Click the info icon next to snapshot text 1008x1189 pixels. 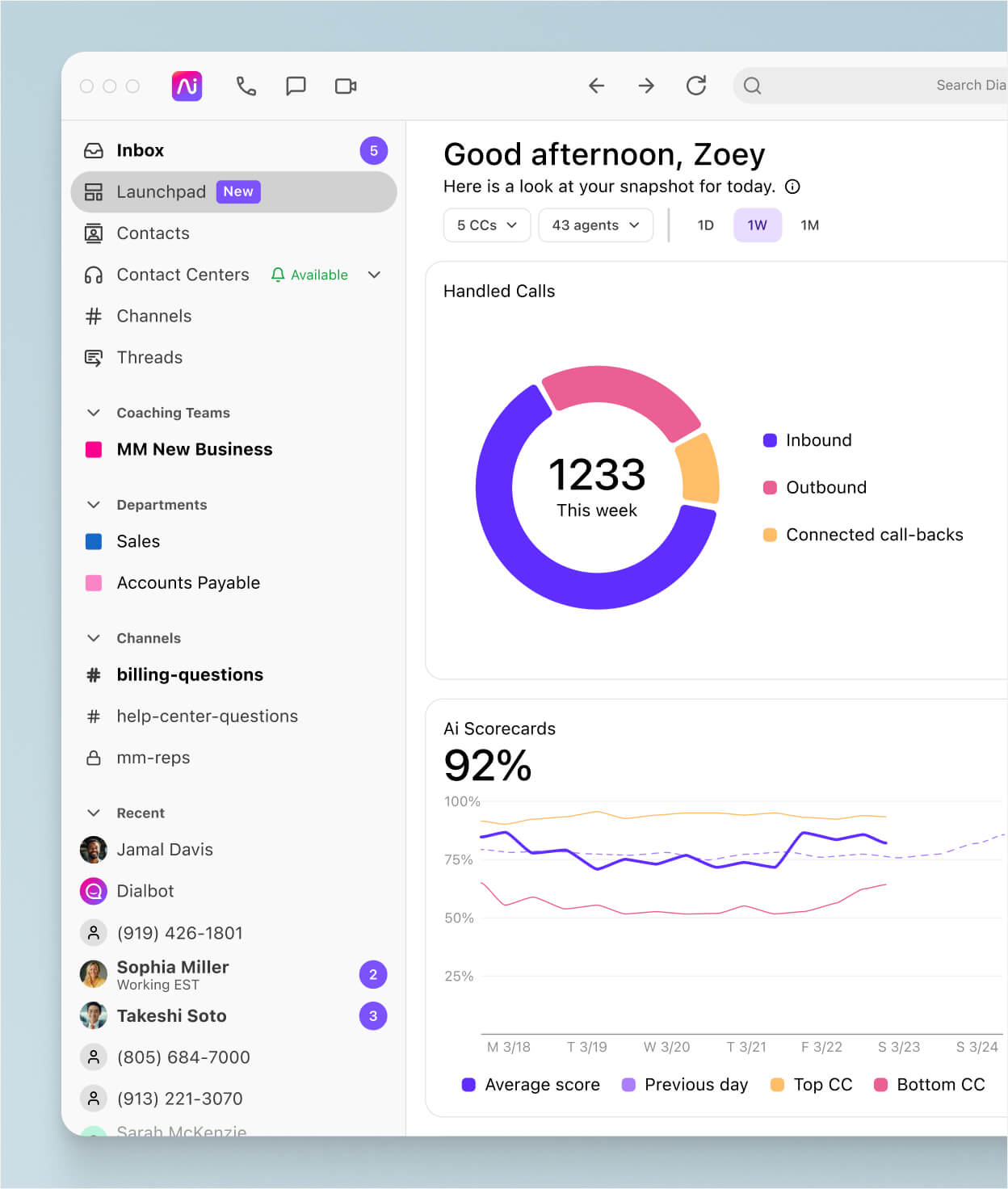(792, 187)
